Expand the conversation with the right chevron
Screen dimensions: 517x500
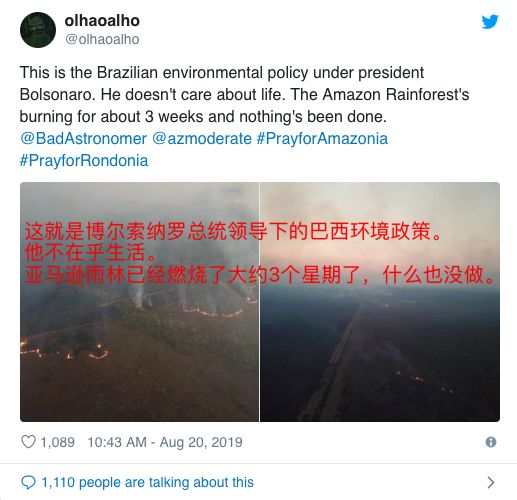click(x=491, y=482)
